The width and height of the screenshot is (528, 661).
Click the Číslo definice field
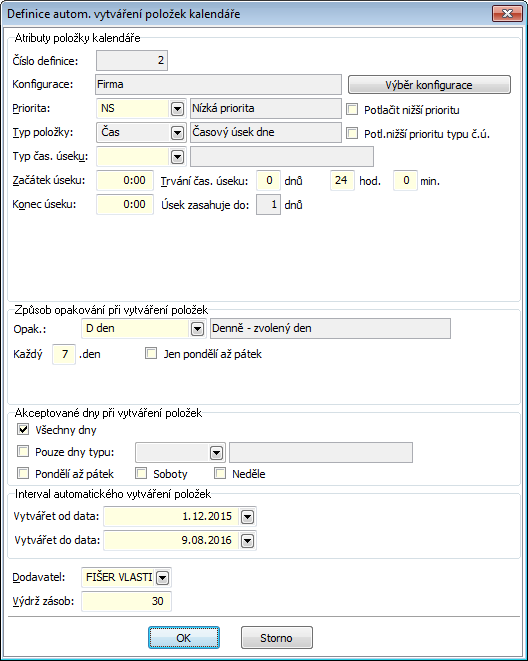point(132,60)
